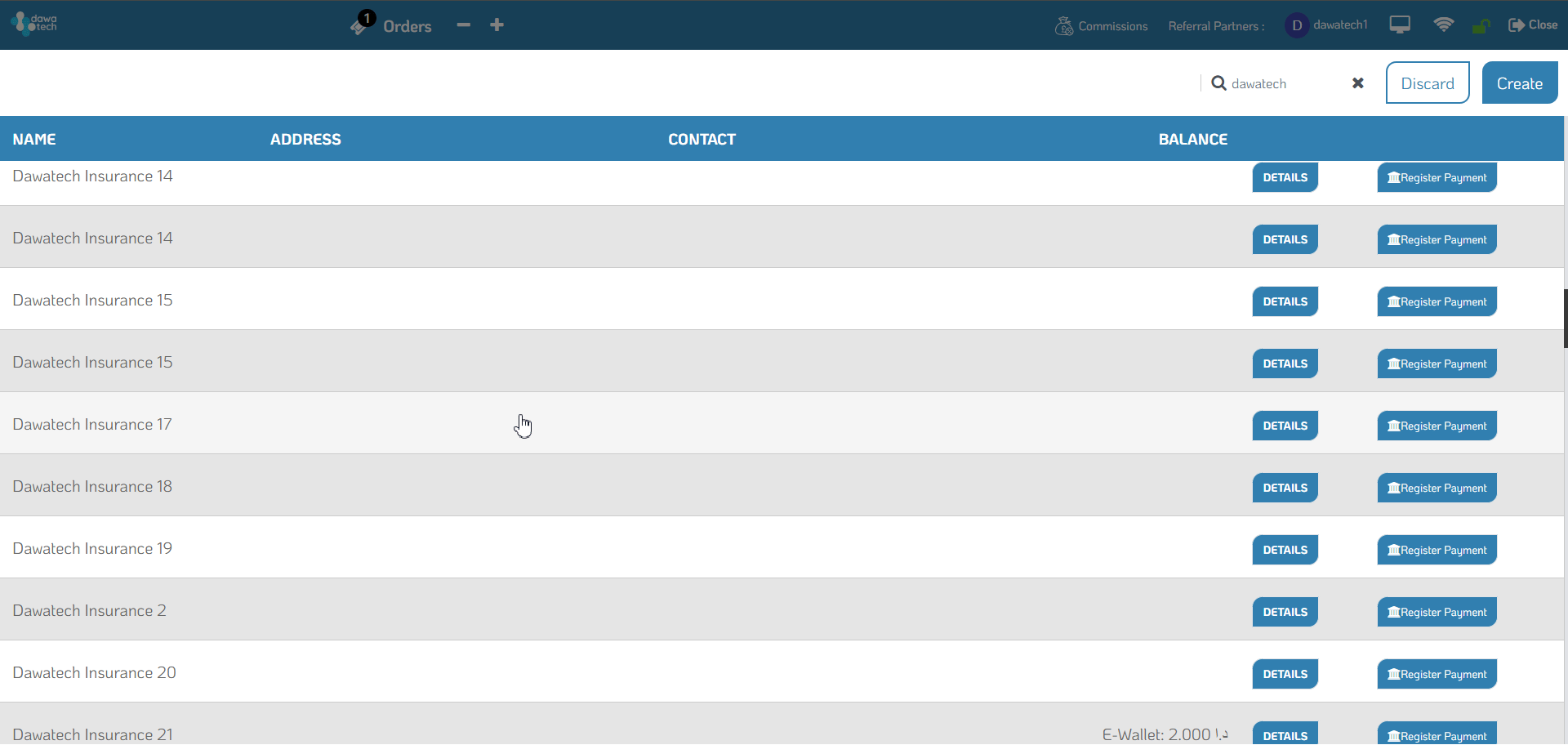This screenshot has height=745, width=1568.
Task: Add a new order with plus icon
Action: point(497,25)
